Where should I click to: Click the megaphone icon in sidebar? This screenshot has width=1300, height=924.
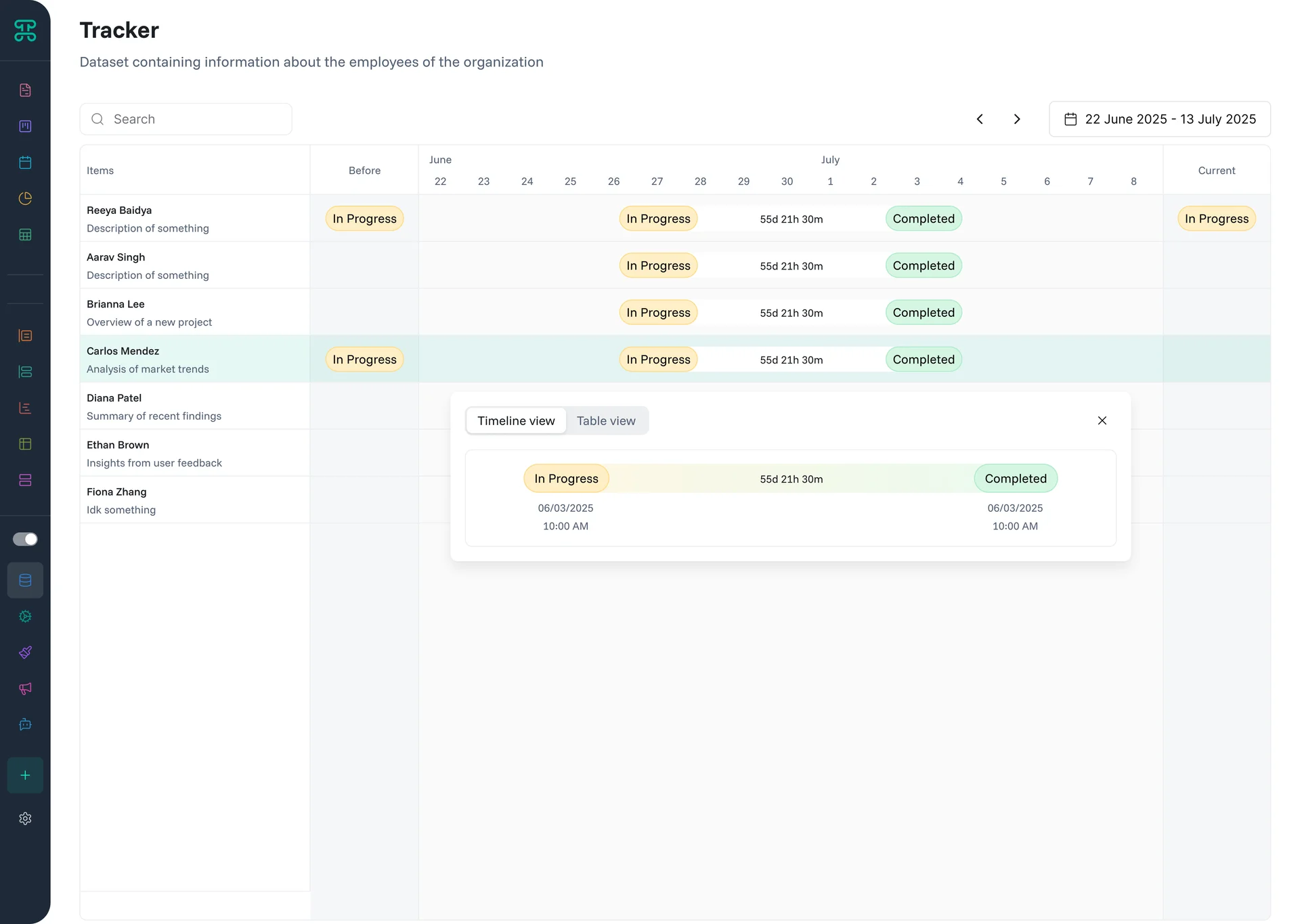pos(25,688)
